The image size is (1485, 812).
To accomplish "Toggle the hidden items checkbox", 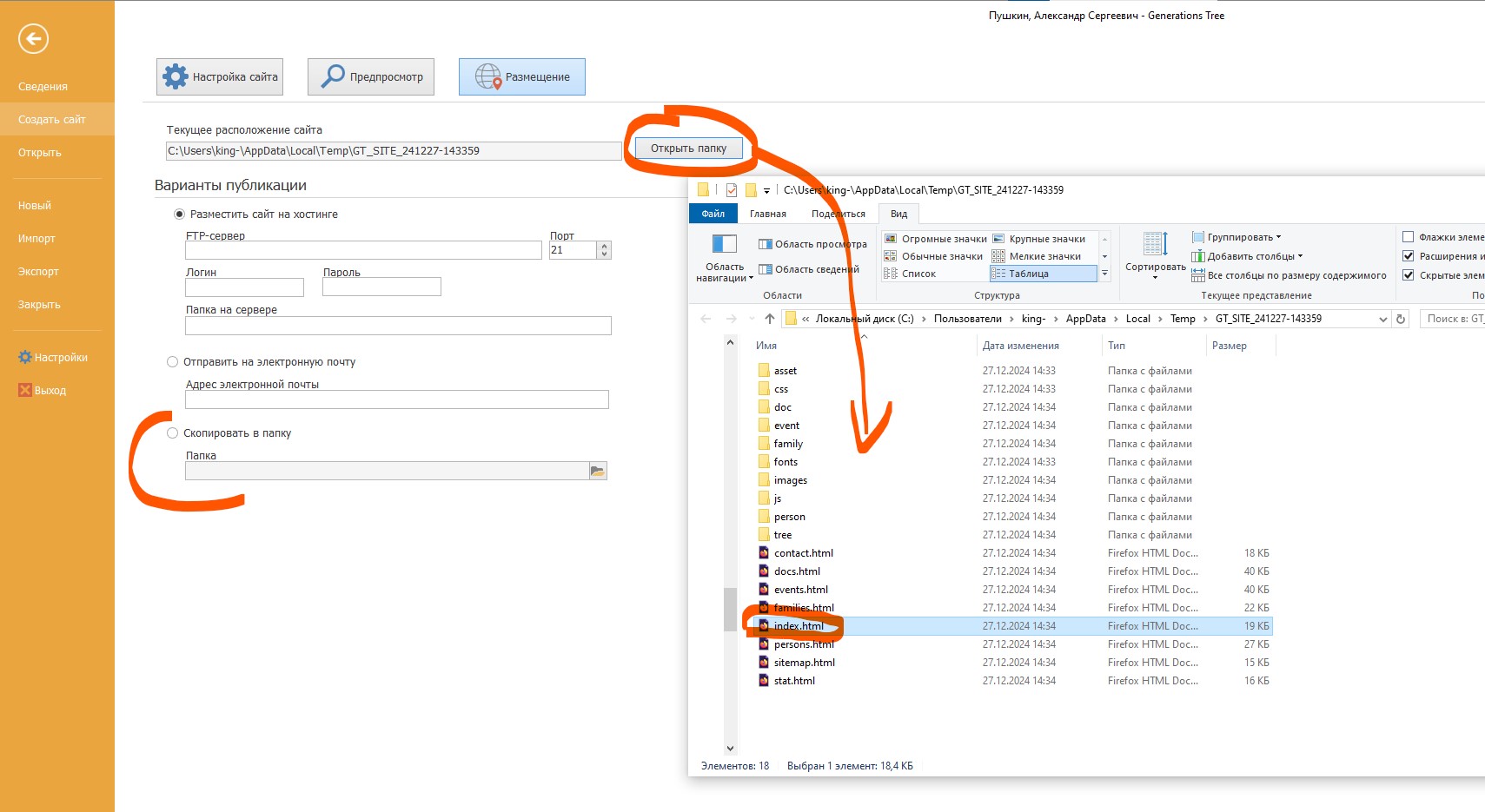I will pos(1409,275).
